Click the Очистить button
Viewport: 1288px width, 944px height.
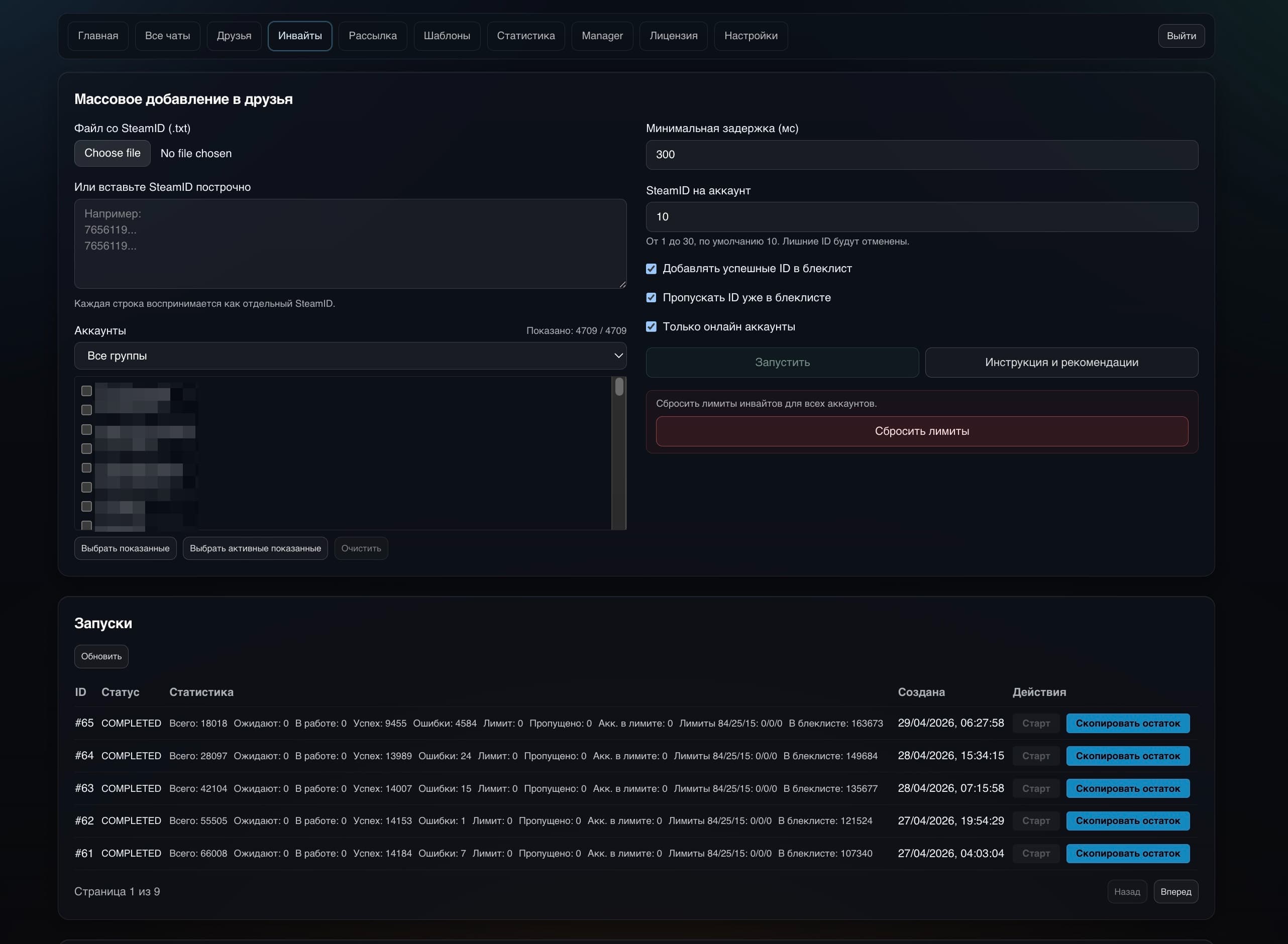(361, 548)
